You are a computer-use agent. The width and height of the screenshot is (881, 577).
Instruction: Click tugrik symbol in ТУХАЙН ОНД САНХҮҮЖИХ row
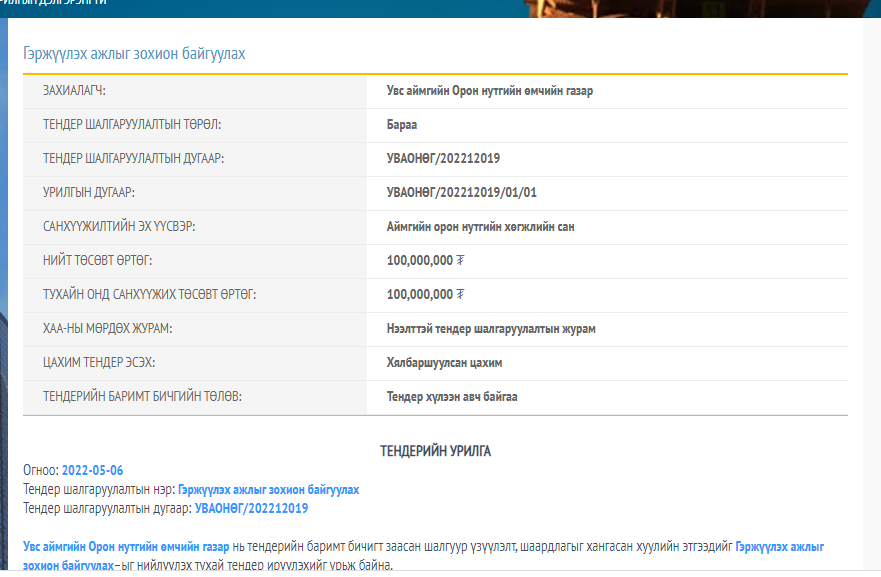click(x=460, y=295)
